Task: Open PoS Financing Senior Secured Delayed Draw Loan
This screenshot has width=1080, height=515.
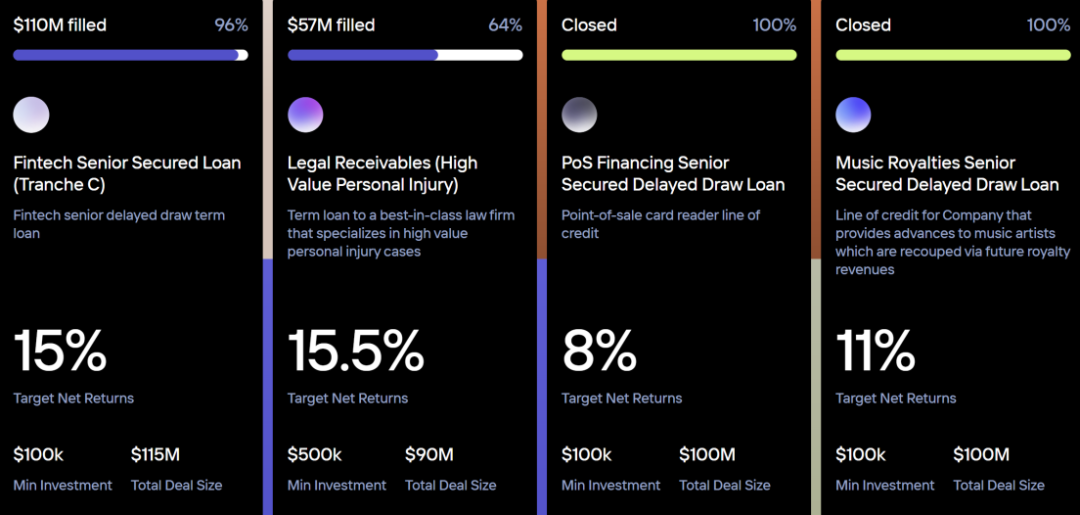Action: (x=672, y=173)
